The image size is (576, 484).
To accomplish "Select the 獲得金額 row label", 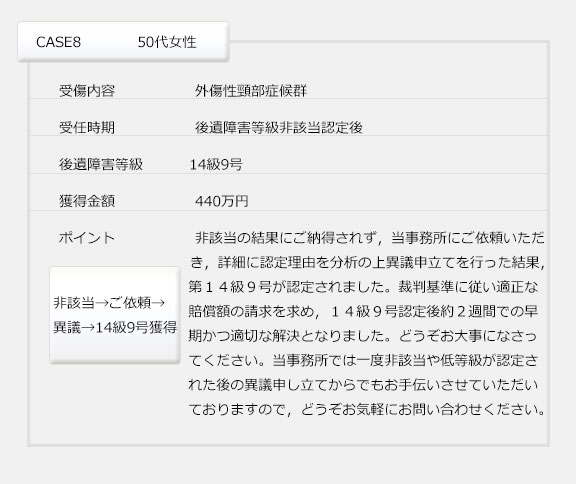I will [87, 201].
